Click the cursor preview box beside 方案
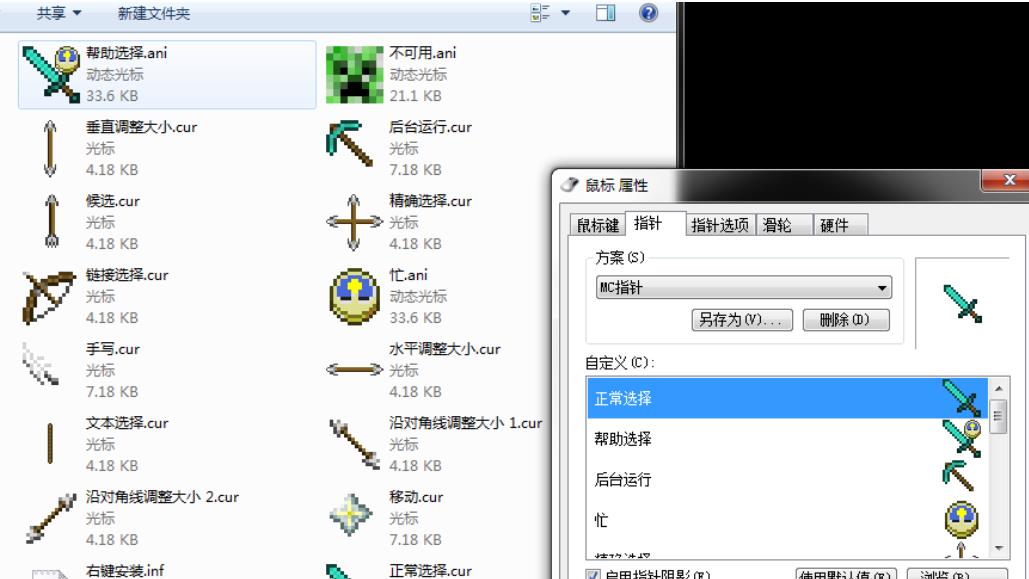The image size is (1029, 579). pyautogui.click(x=962, y=303)
